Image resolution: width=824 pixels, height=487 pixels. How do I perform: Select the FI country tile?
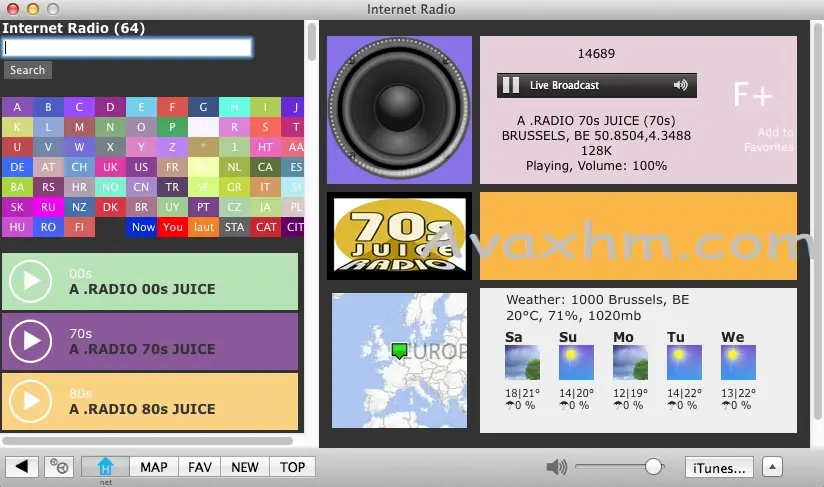click(79, 227)
